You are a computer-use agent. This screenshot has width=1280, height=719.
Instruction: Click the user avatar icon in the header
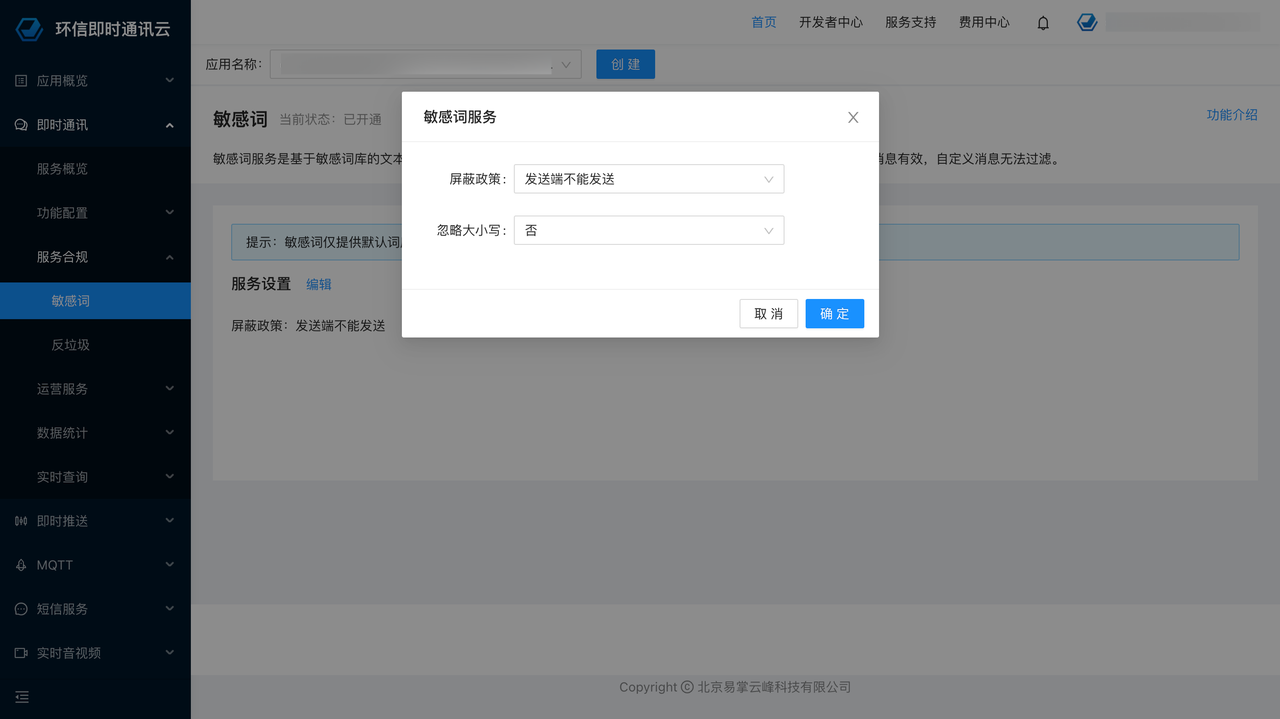click(1087, 22)
